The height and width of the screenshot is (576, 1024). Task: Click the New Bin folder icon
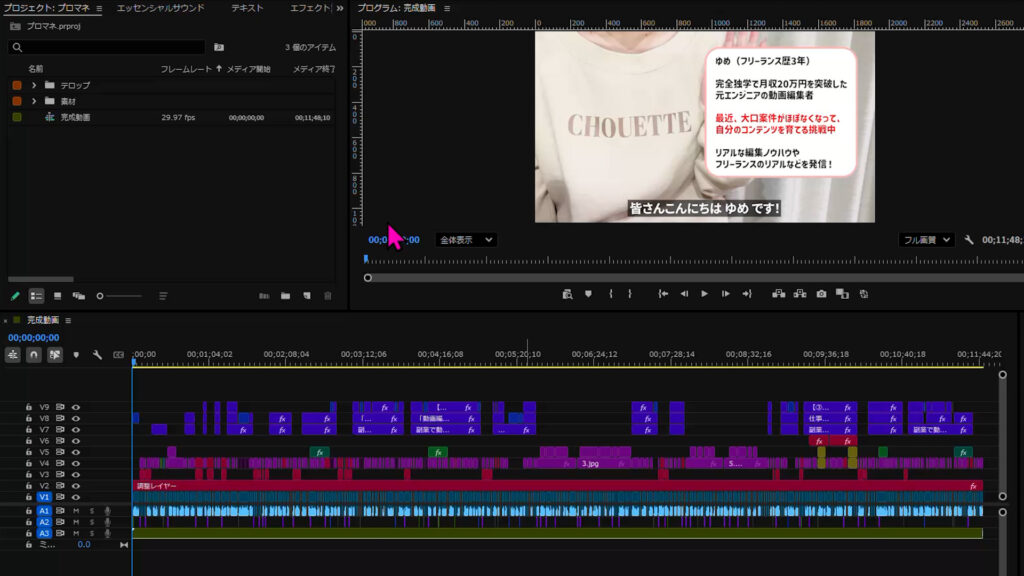(x=285, y=296)
